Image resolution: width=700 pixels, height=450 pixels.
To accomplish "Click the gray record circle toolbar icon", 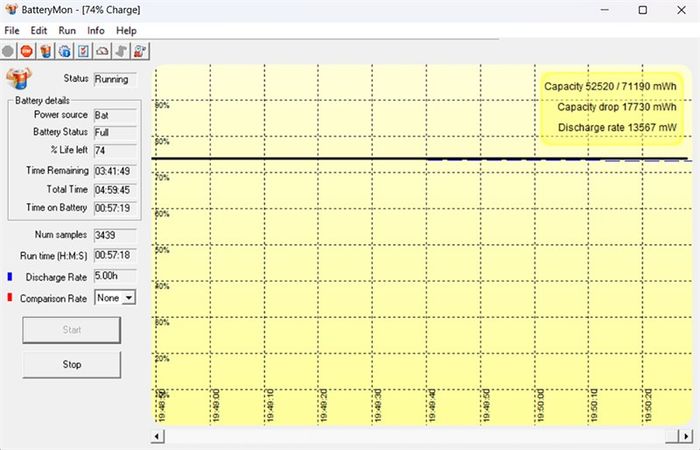I will coord(9,50).
